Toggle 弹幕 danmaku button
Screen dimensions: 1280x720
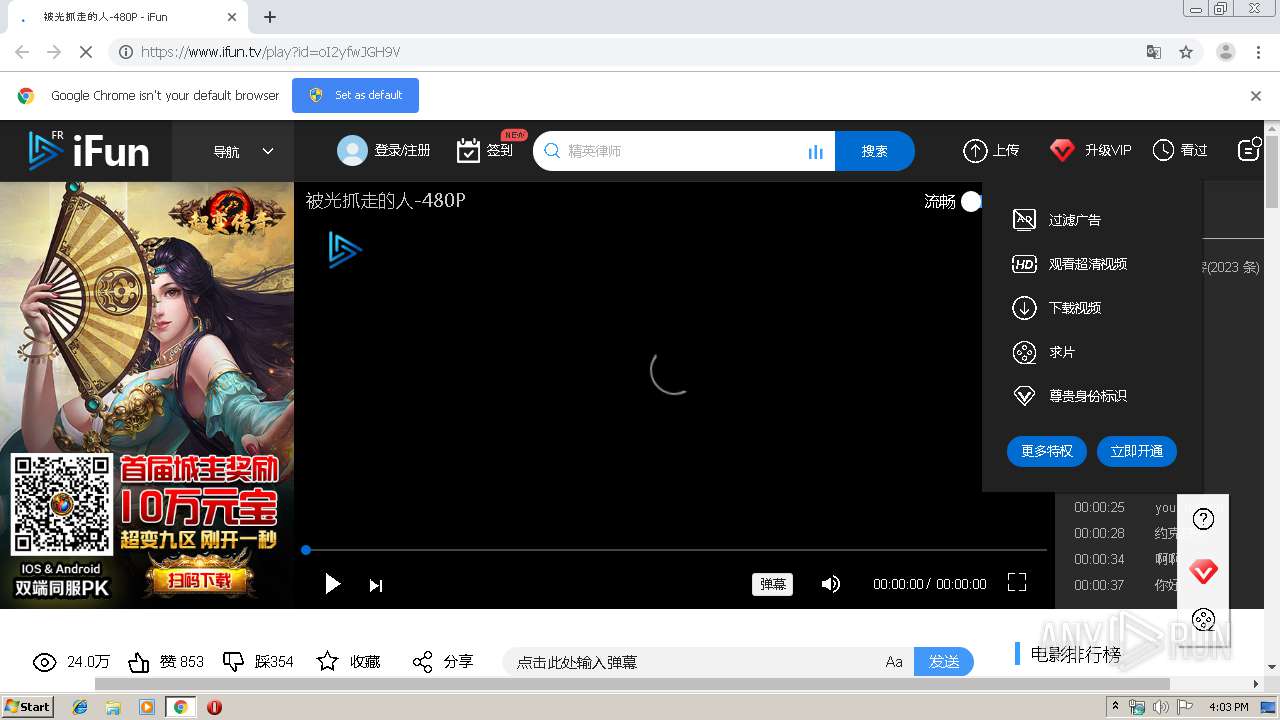tap(773, 584)
